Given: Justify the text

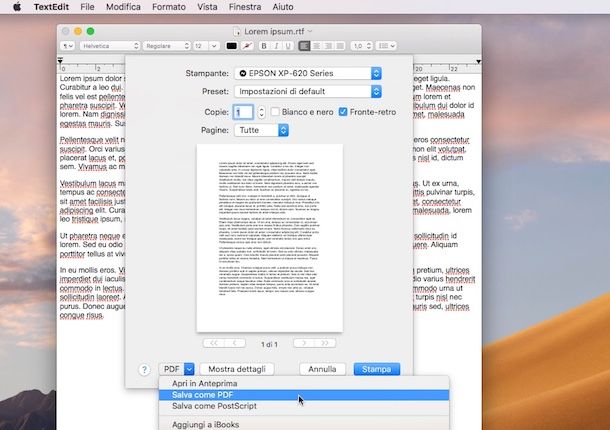Looking at the screenshot, I should [x=340, y=46].
